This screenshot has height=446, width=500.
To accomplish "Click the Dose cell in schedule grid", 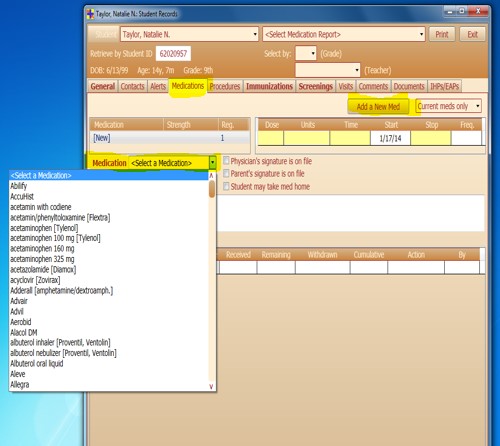I will (271, 138).
